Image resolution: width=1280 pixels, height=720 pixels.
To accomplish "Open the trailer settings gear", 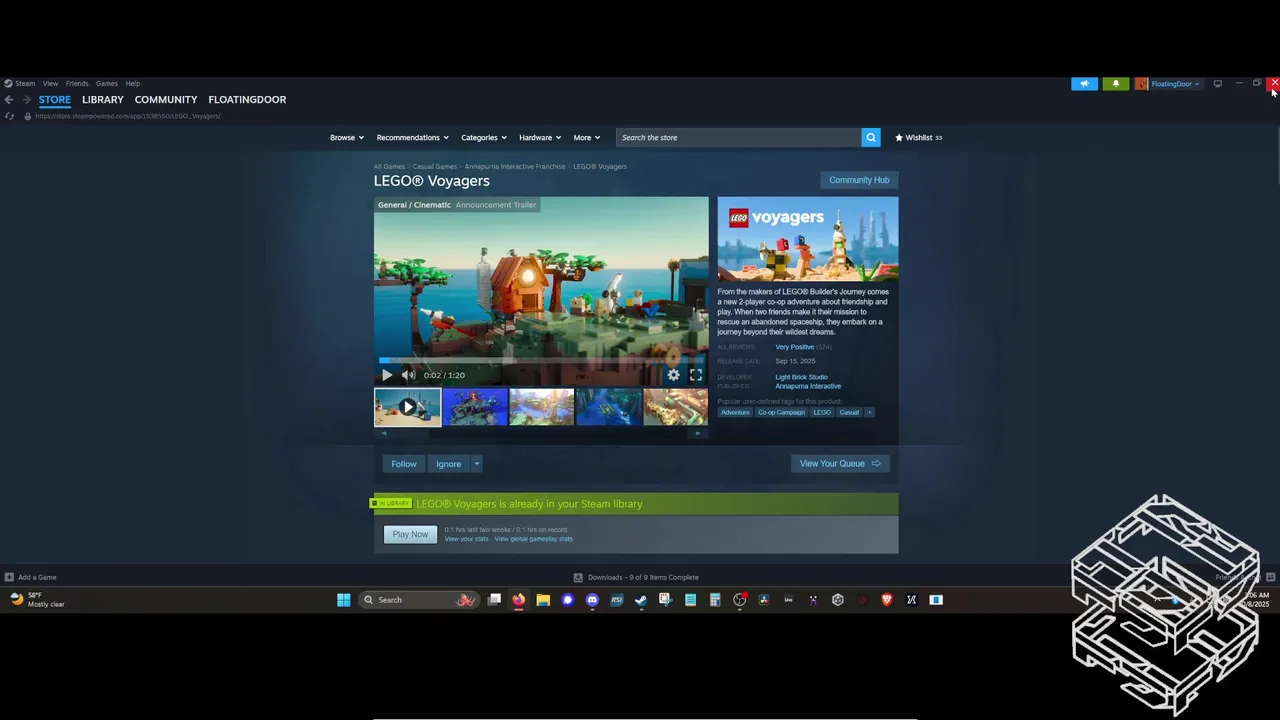I will click(x=673, y=375).
